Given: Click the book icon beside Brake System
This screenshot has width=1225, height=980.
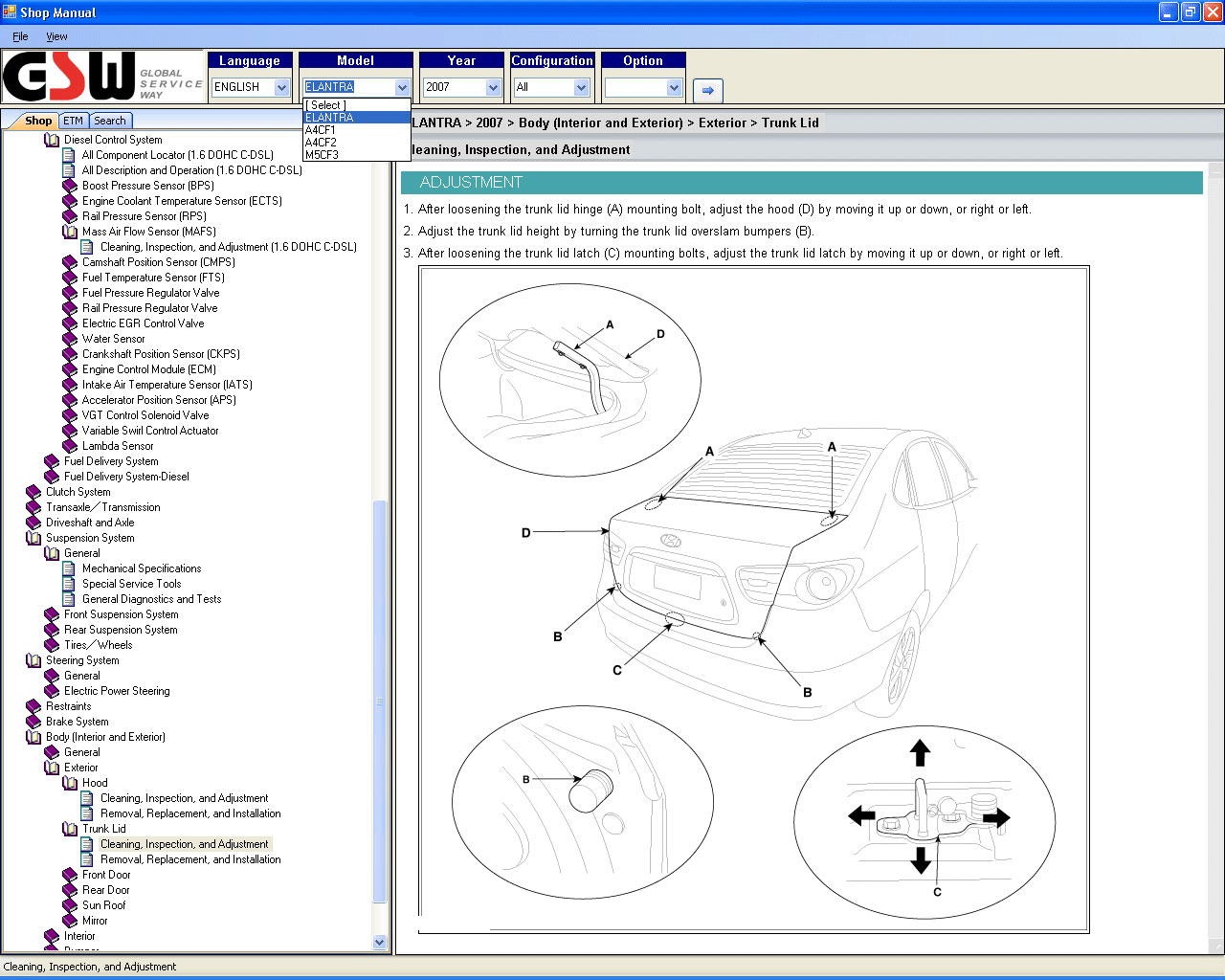Looking at the screenshot, I should 33,722.
